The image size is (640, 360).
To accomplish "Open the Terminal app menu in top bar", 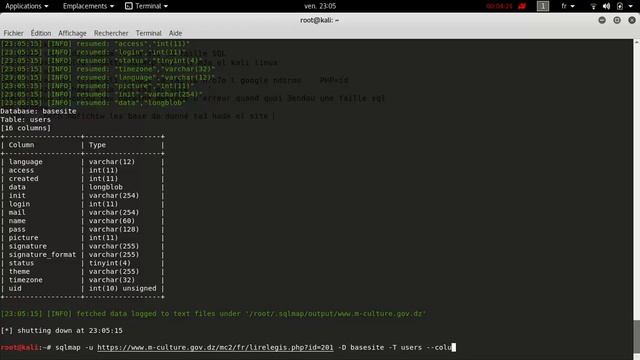I will click(x=147, y=6).
